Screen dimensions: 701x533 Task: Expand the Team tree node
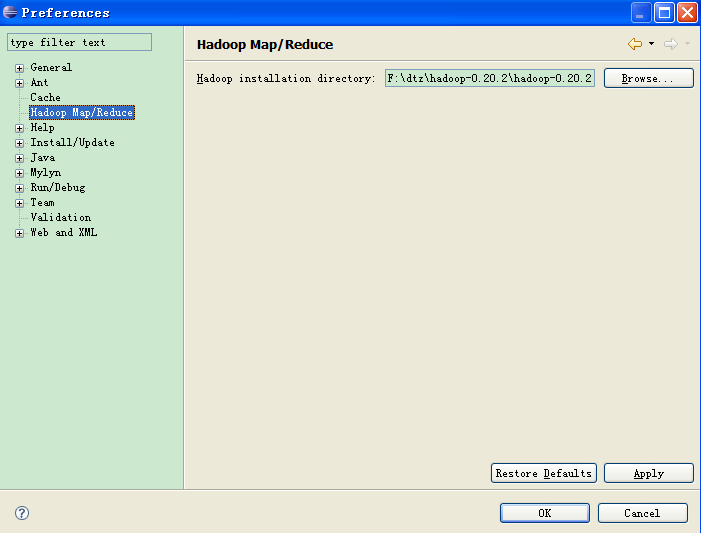pos(19,203)
